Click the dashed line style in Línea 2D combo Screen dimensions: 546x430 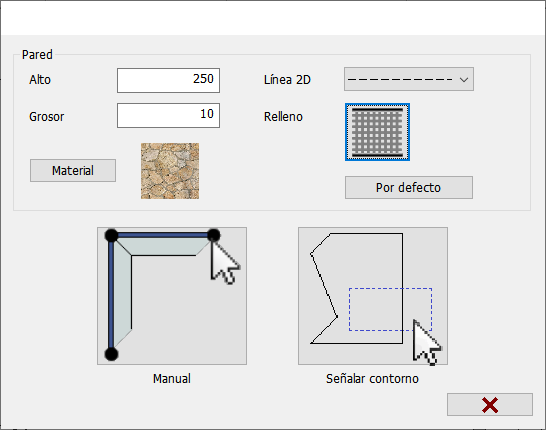point(400,80)
